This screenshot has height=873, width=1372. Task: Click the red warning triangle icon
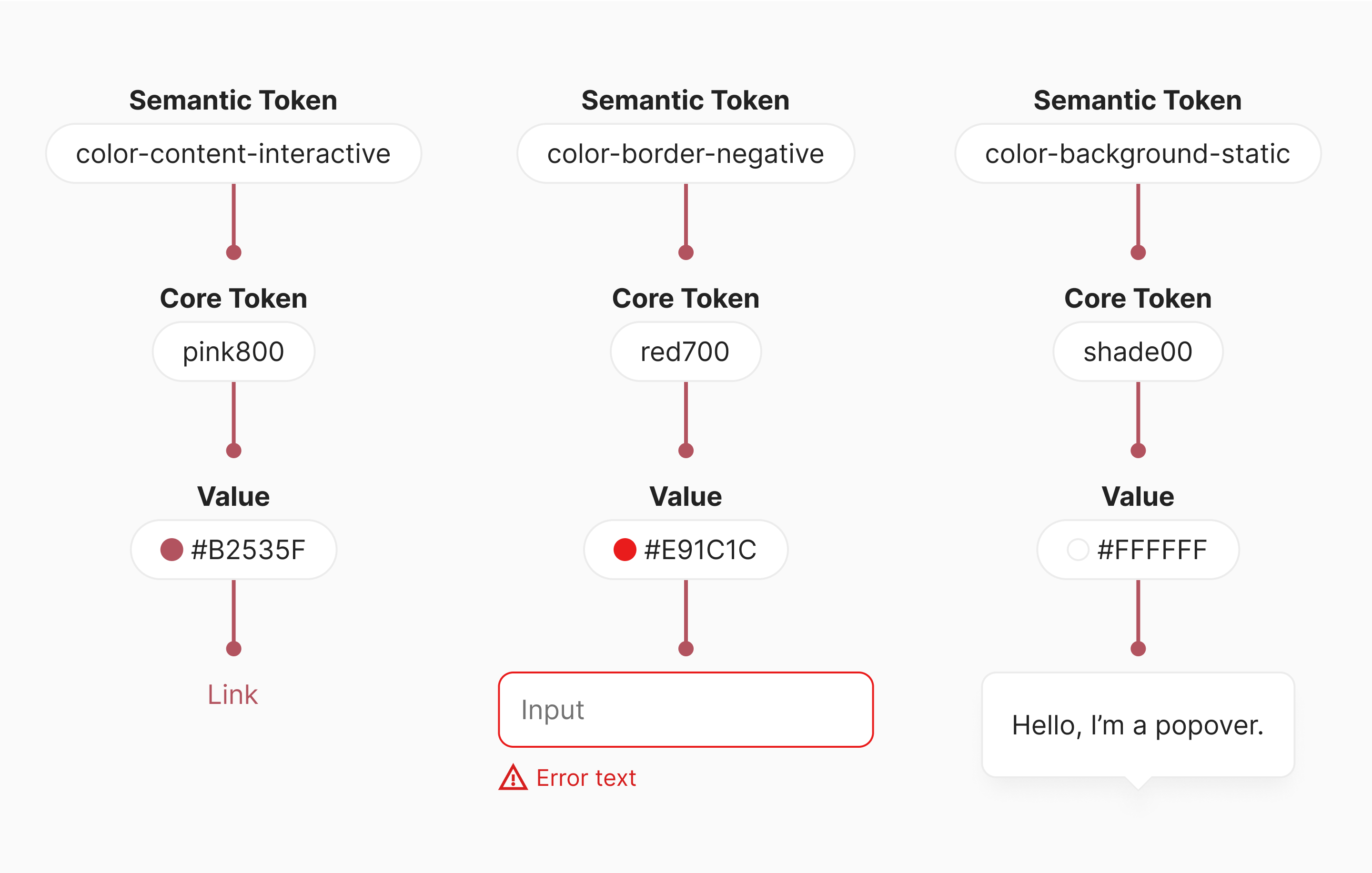pyautogui.click(x=513, y=777)
